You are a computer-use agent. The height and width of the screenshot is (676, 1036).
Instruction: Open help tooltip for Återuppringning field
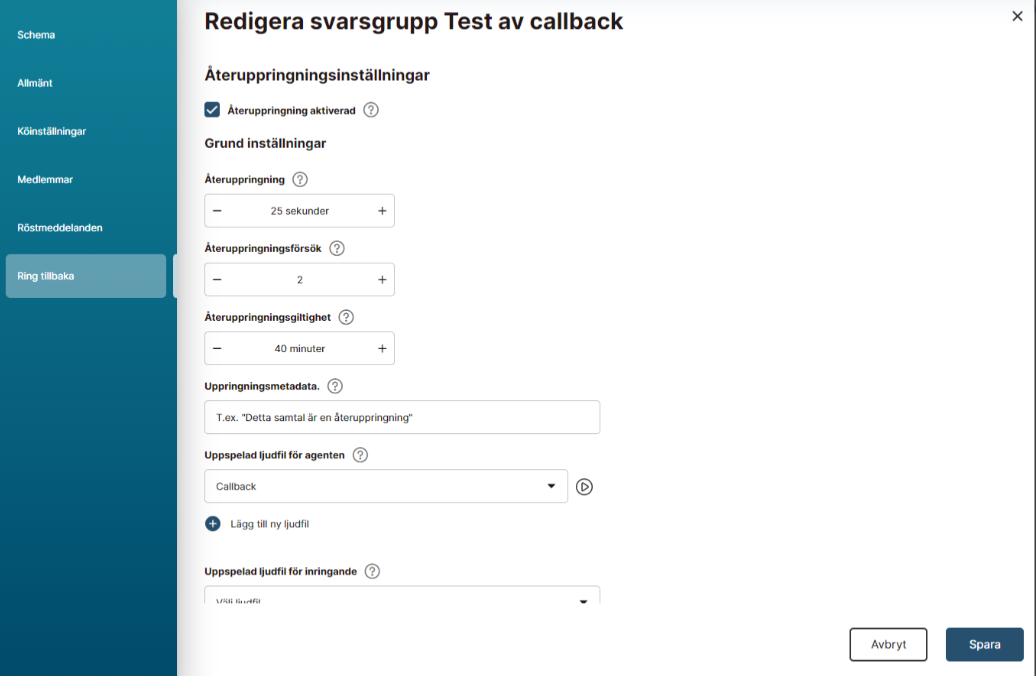click(x=300, y=180)
